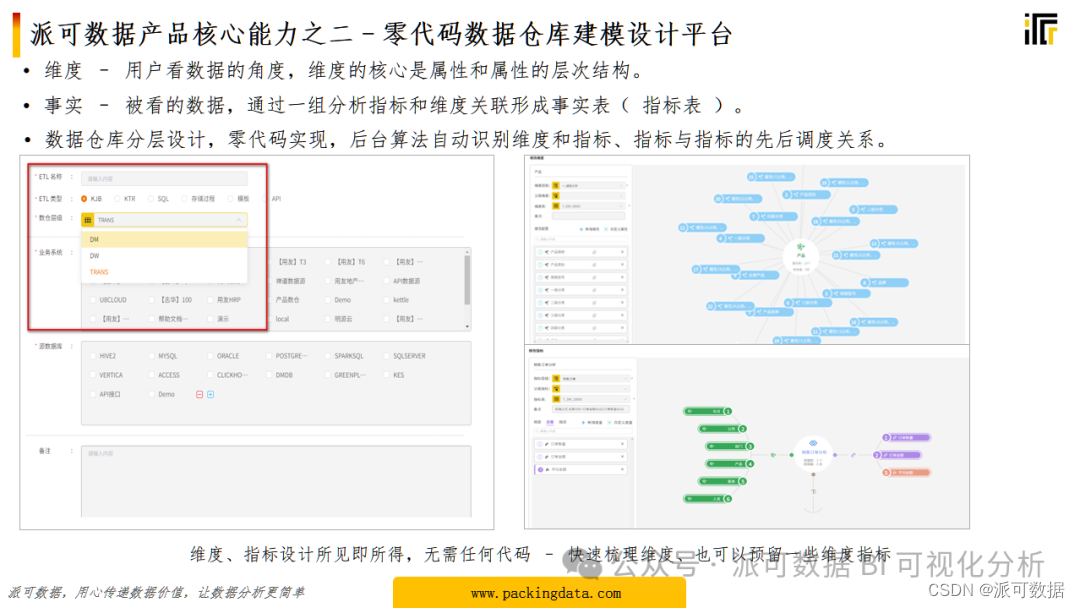Check the kettle business system checkbox

coord(386,300)
